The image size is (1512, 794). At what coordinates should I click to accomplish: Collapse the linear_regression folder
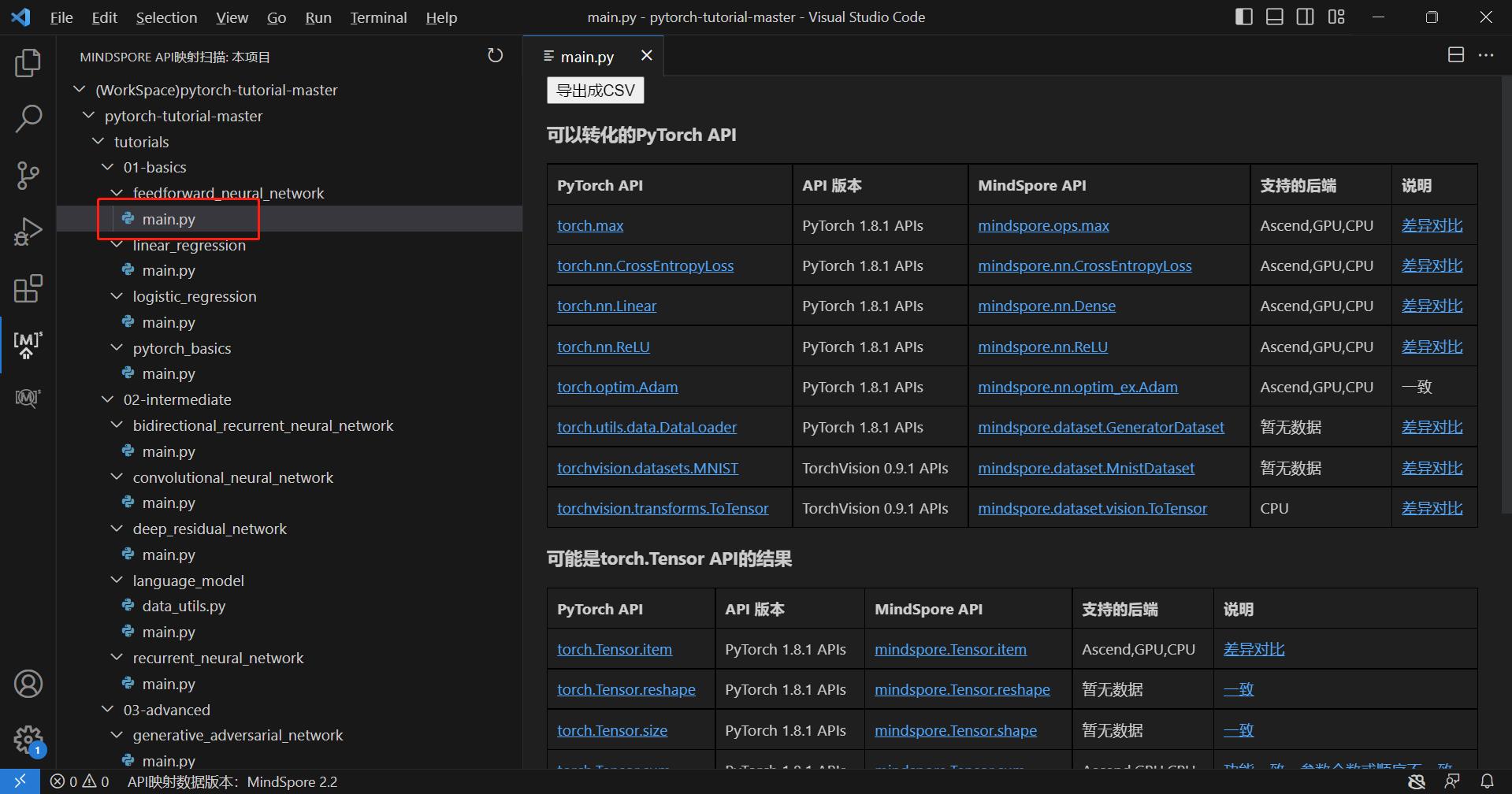click(117, 245)
